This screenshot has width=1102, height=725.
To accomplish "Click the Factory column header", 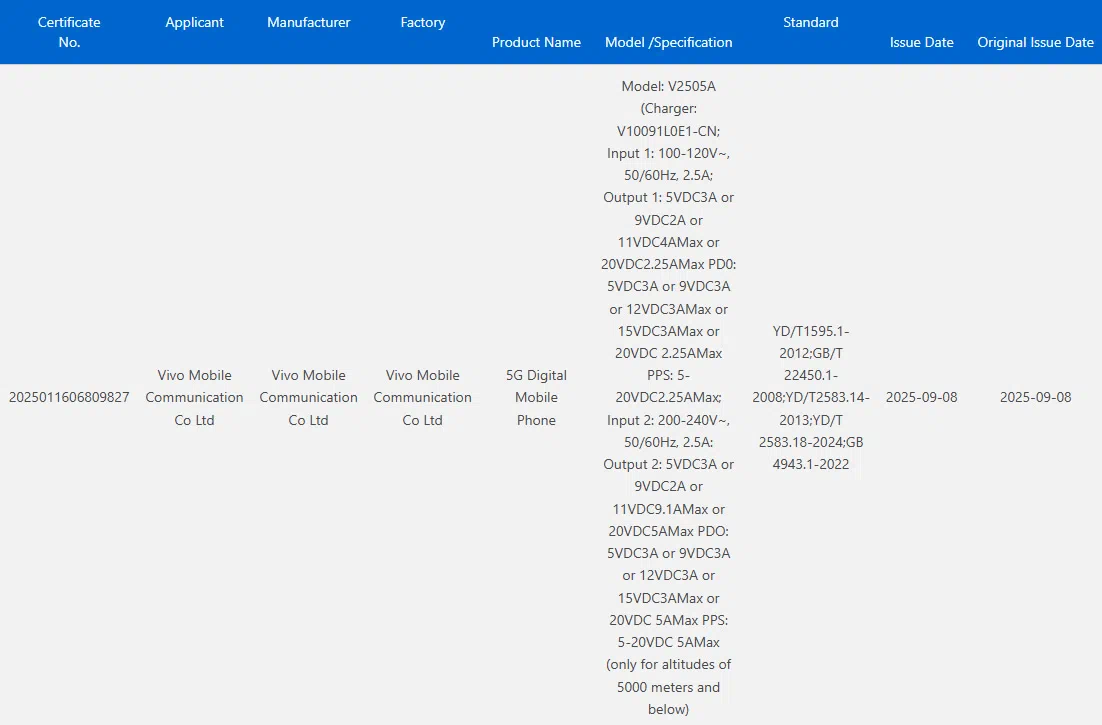I will pos(423,22).
